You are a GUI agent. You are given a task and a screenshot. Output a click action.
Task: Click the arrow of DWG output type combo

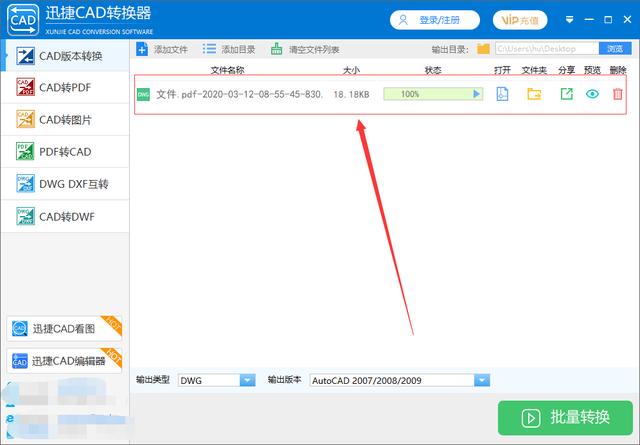click(x=247, y=380)
